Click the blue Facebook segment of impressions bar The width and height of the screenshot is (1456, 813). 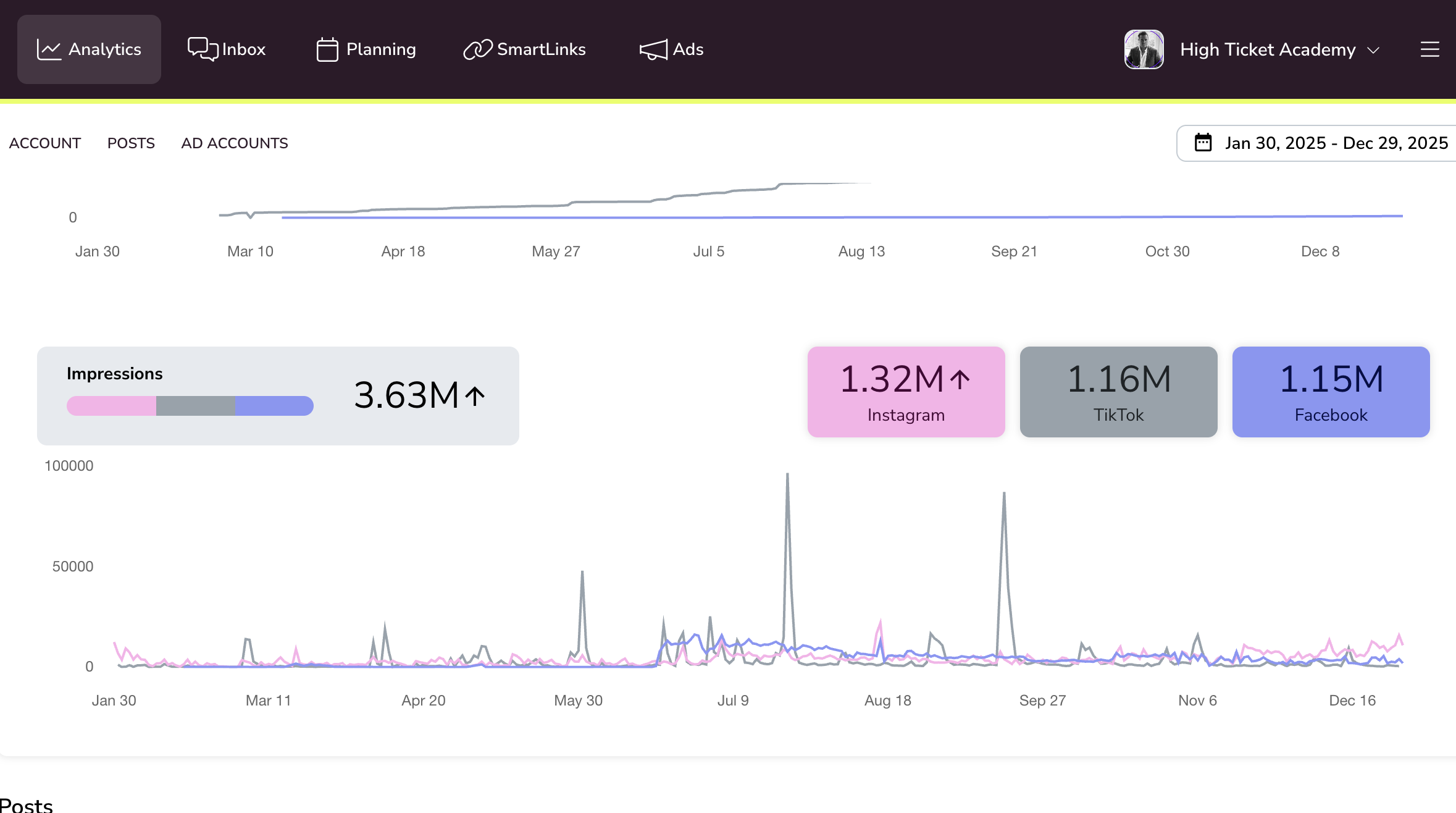[274, 406]
